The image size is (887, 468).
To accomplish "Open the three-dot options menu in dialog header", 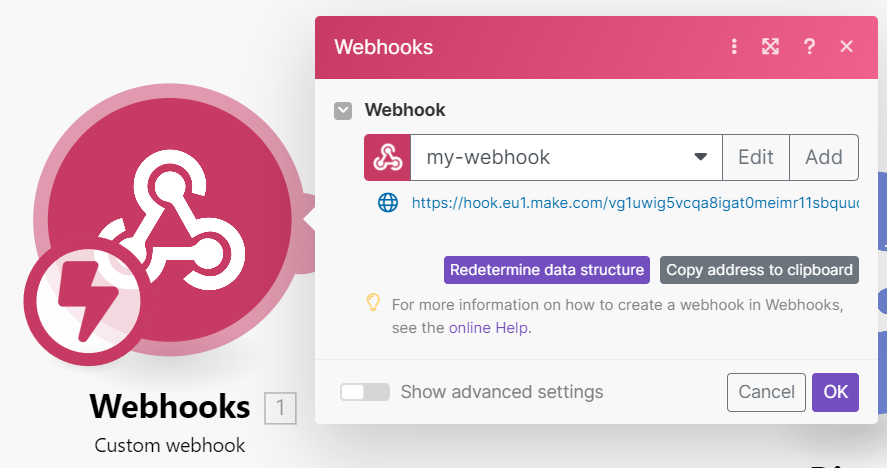I will pos(734,47).
